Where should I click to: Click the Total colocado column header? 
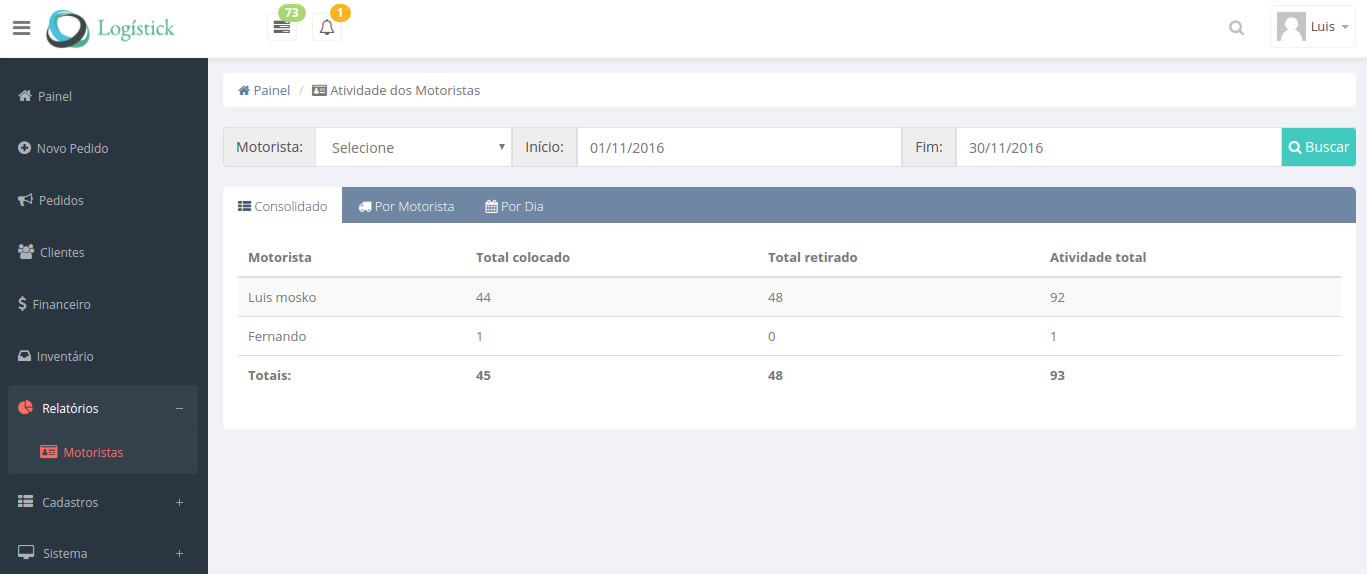coord(523,257)
